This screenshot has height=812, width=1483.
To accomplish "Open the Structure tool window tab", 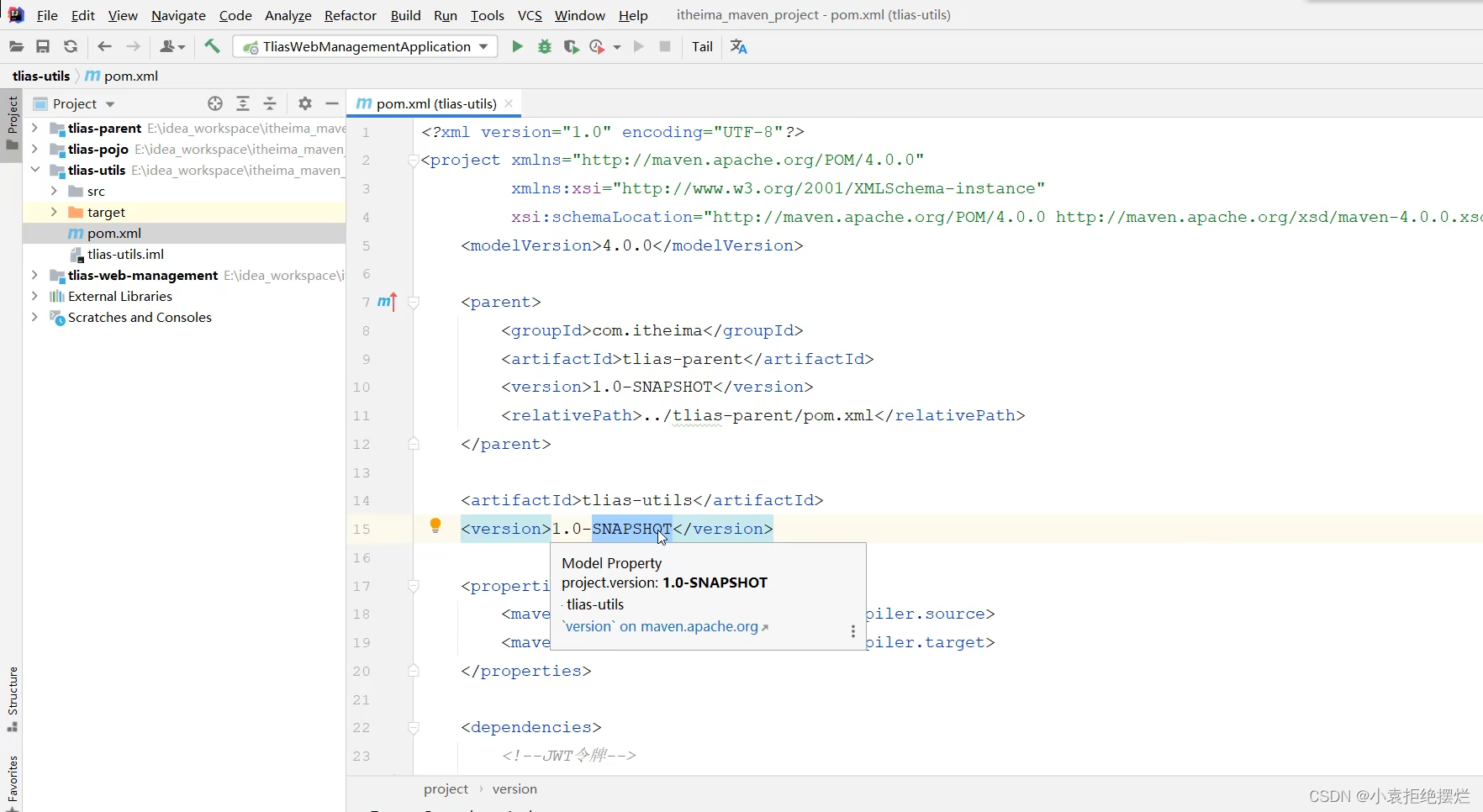I will coord(12,699).
